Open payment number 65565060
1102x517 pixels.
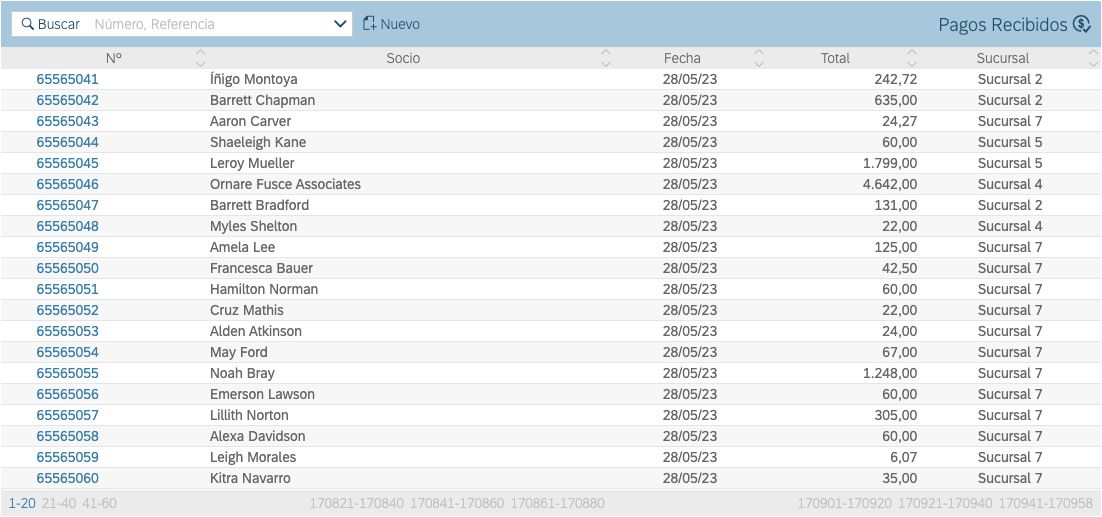pos(67,478)
